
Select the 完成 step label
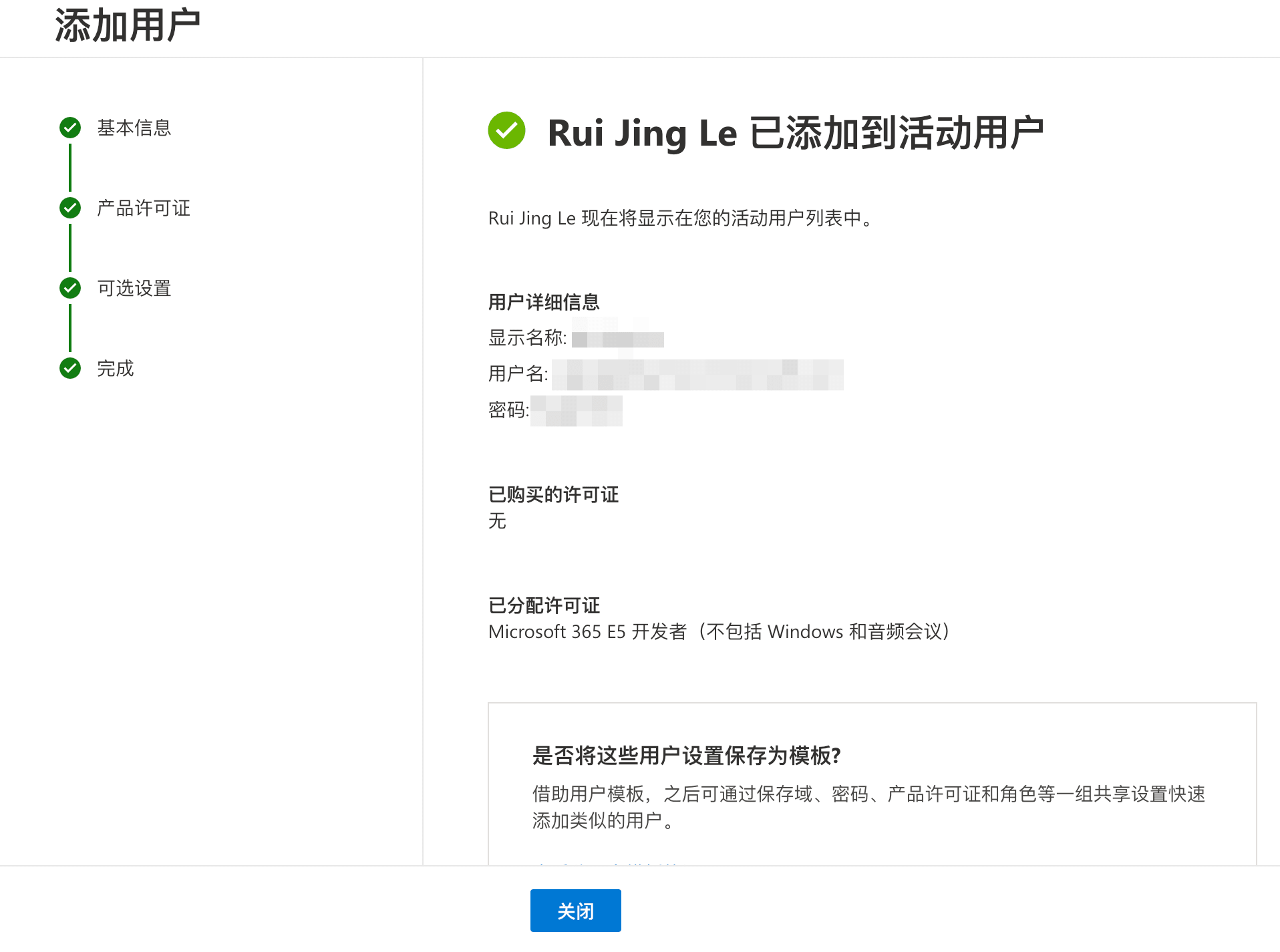coord(116,368)
